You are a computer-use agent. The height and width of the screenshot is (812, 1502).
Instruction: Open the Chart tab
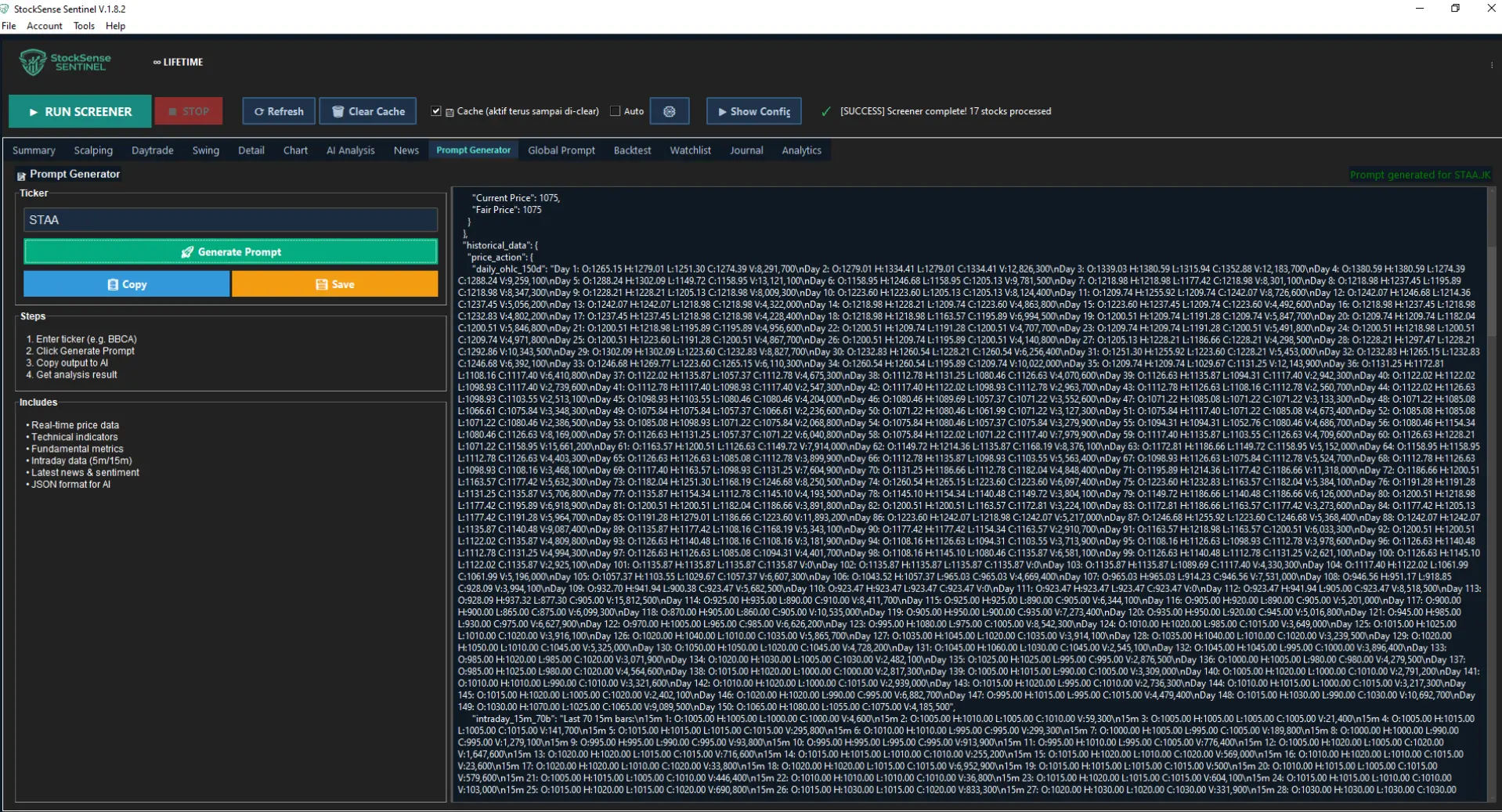point(295,150)
